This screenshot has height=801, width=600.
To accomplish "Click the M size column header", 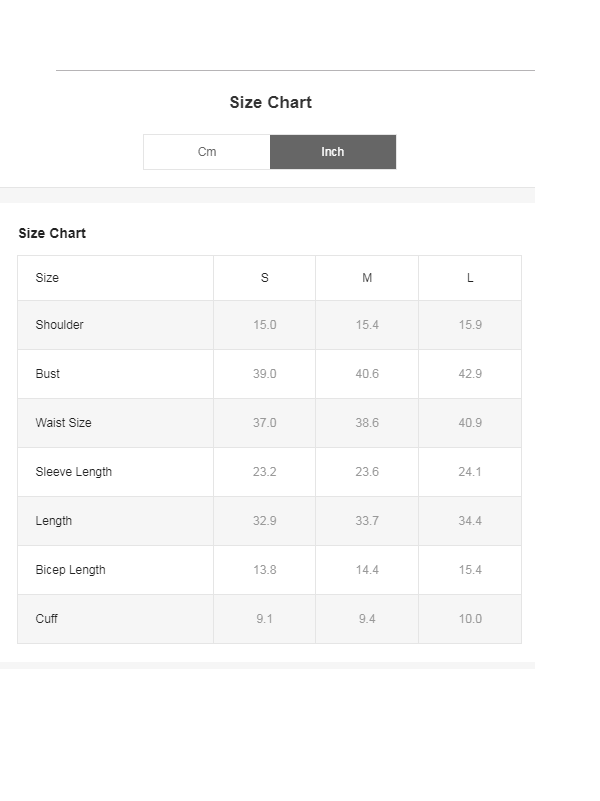I will [x=367, y=278].
